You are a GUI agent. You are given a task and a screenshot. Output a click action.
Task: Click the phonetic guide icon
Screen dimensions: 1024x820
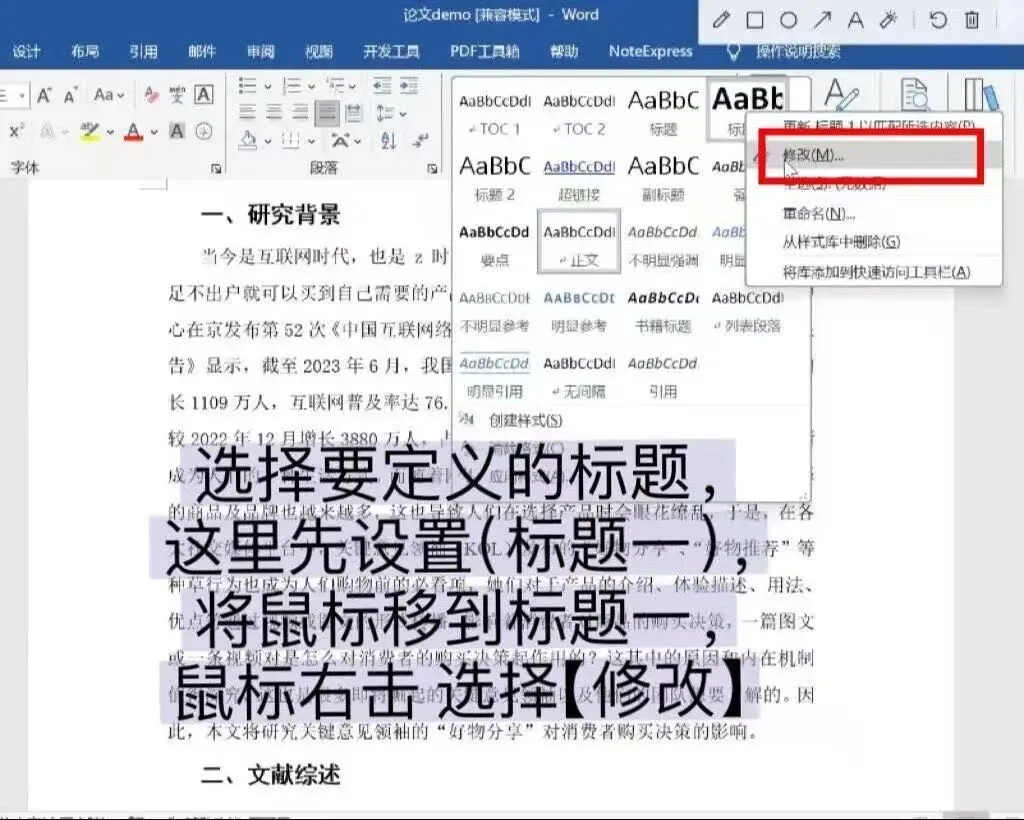click(x=177, y=95)
